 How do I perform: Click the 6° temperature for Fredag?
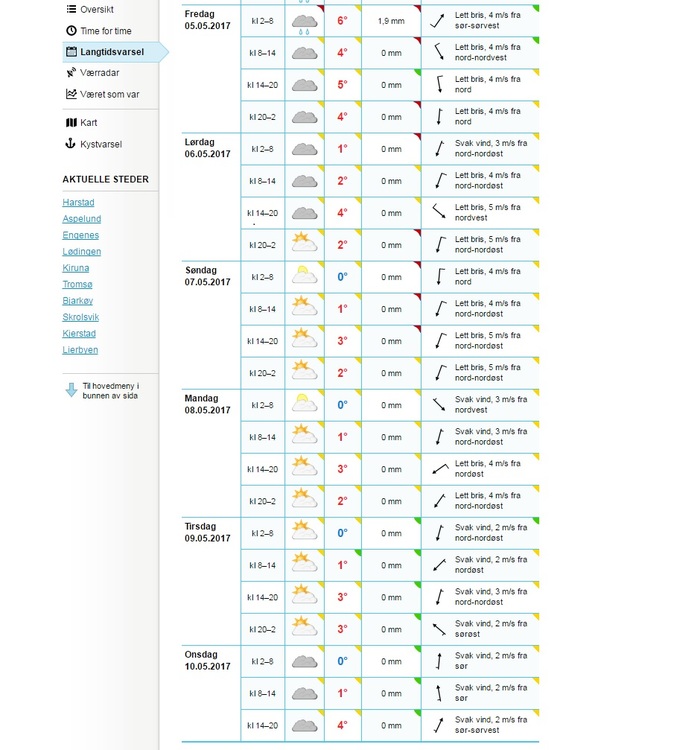pyautogui.click(x=342, y=21)
